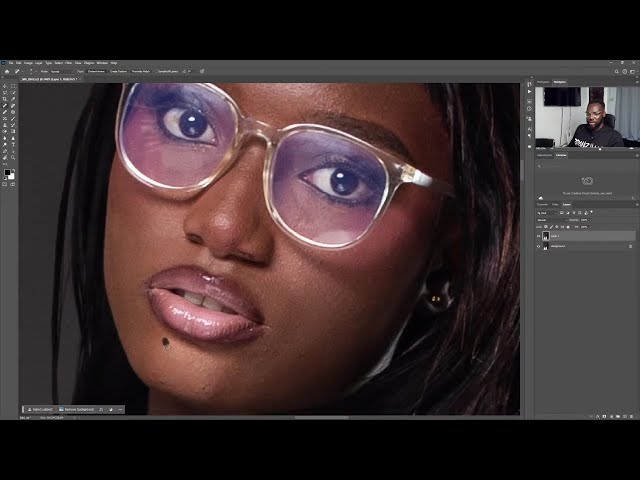Open the layer blend mode Normal dropdown
Image resolution: width=640 pixels, height=480 pixels.
click(x=552, y=220)
